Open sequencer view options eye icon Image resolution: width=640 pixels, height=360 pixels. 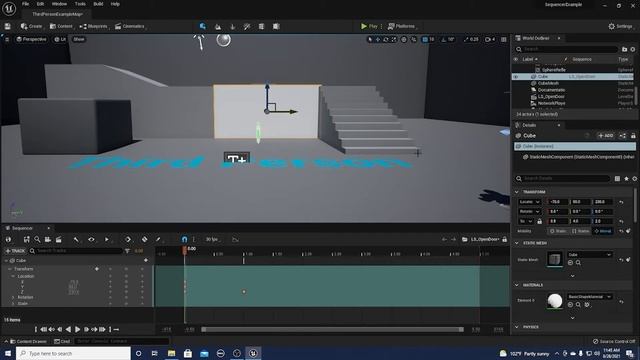click(91, 239)
